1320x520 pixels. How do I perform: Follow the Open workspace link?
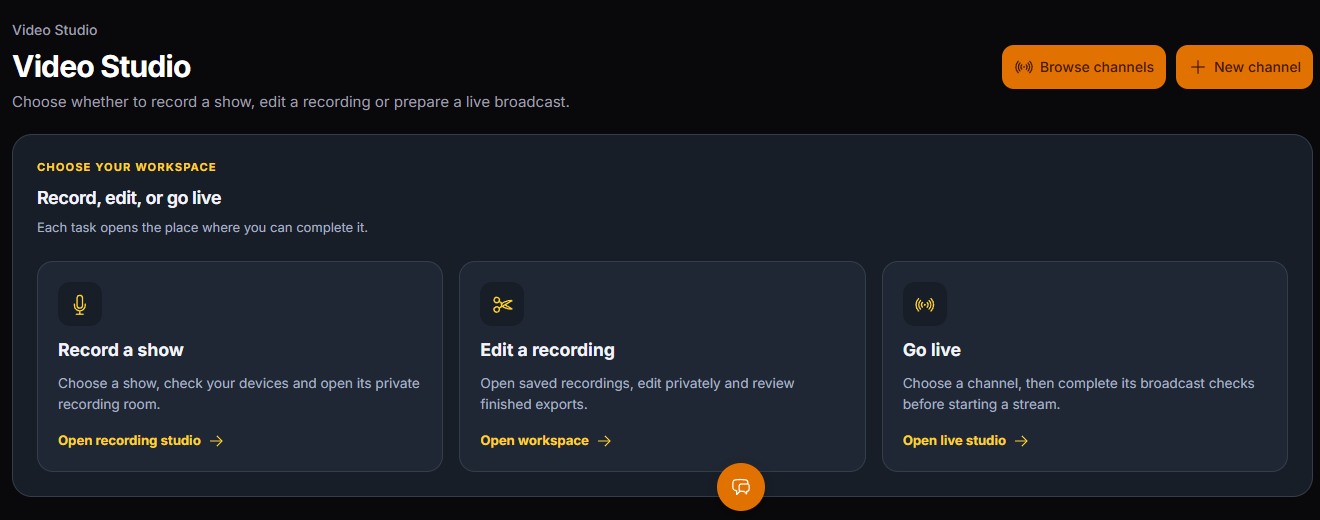(x=545, y=440)
